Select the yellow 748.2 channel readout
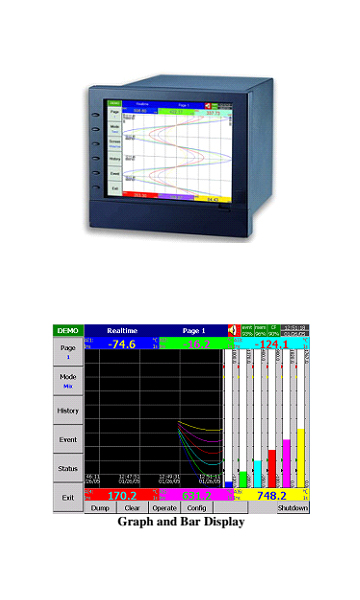The width and height of the screenshot is (360, 600). click(x=272, y=495)
